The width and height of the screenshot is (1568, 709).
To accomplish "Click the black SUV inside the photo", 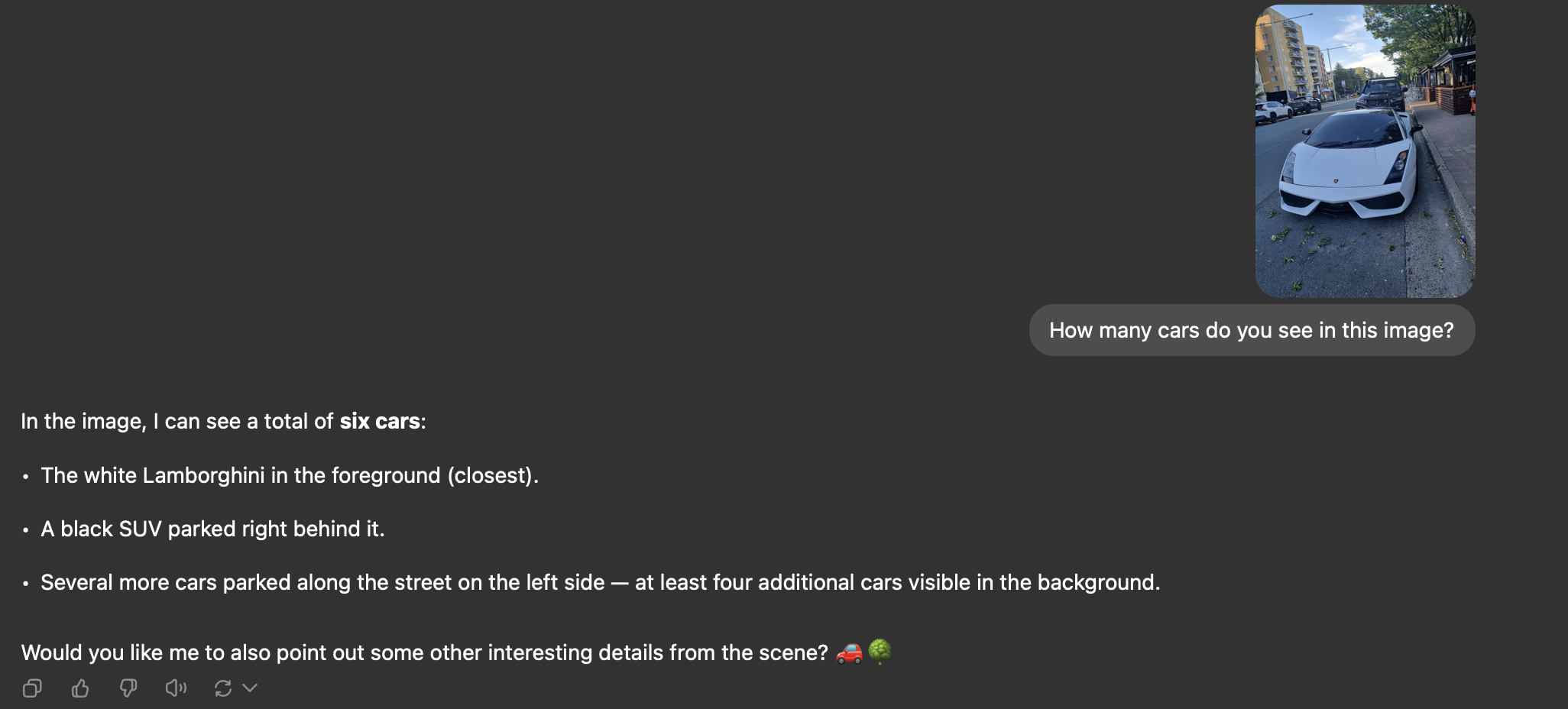I will click(1382, 93).
